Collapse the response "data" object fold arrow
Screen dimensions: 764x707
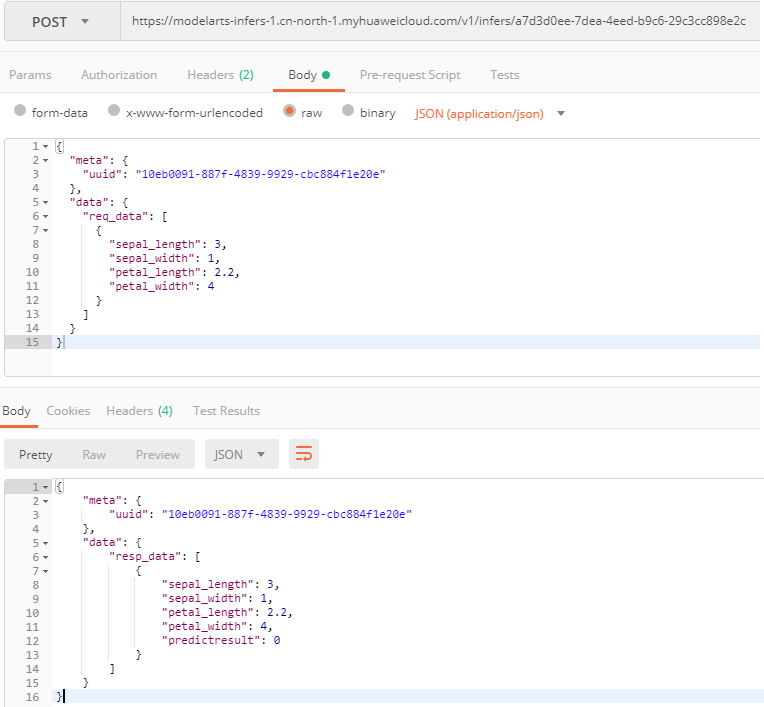(45, 543)
